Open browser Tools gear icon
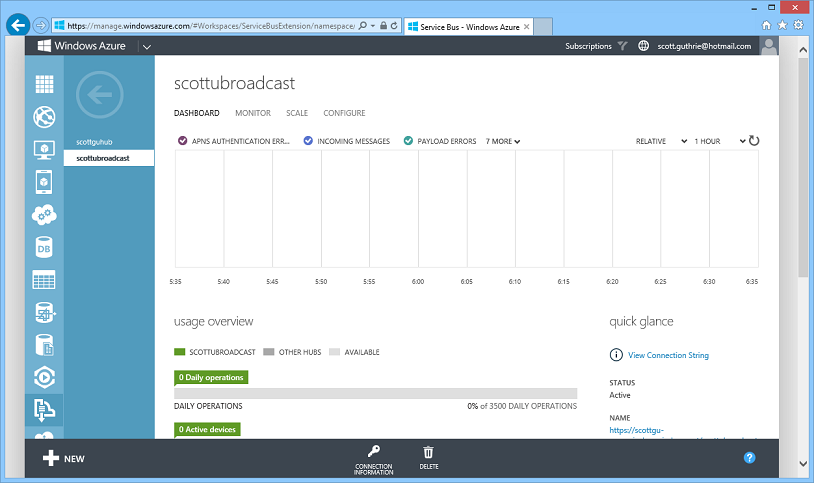The height and width of the screenshot is (483, 814). 798,25
